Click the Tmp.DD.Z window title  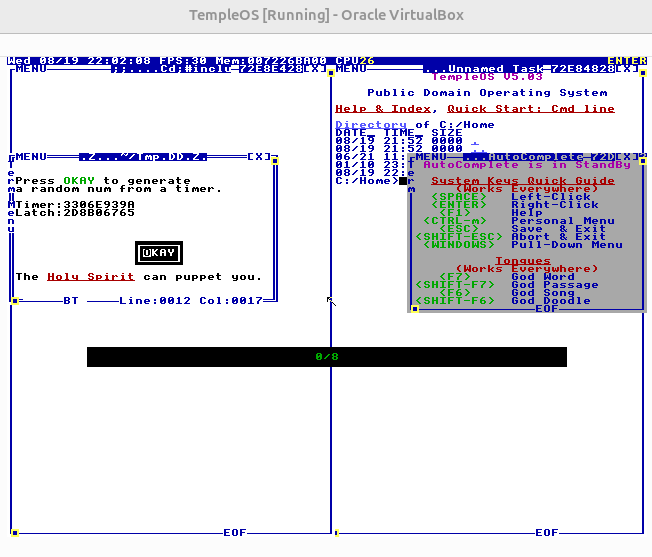(143, 157)
